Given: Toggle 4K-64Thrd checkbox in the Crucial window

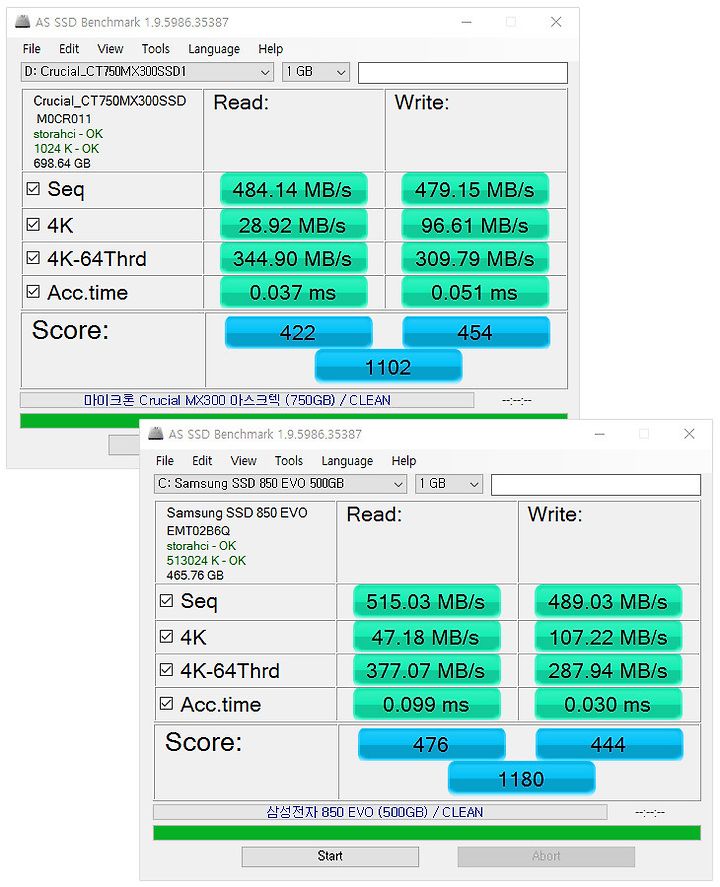Looking at the screenshot, I should pos(33,258).
